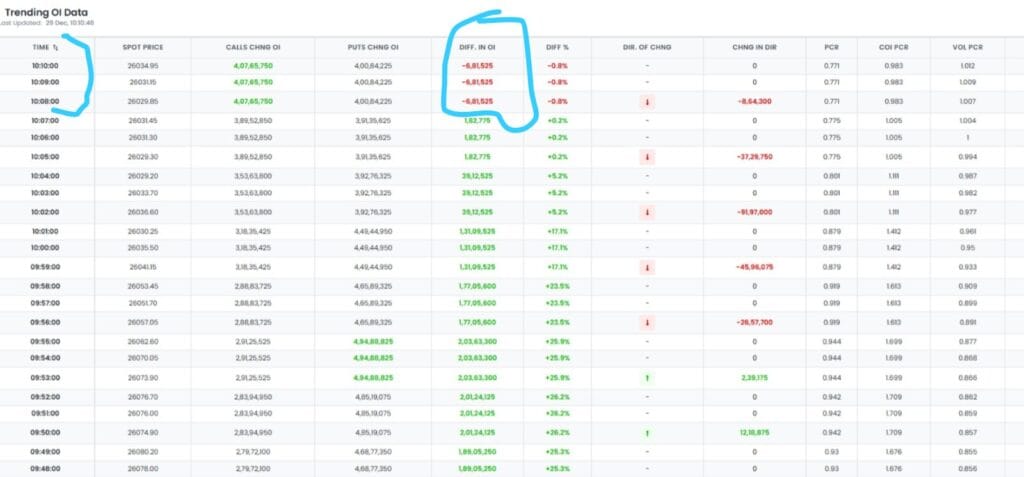Click green up arrow in 09:53:00 row
Screen dimensions: 1024x477
coord(647,379)
